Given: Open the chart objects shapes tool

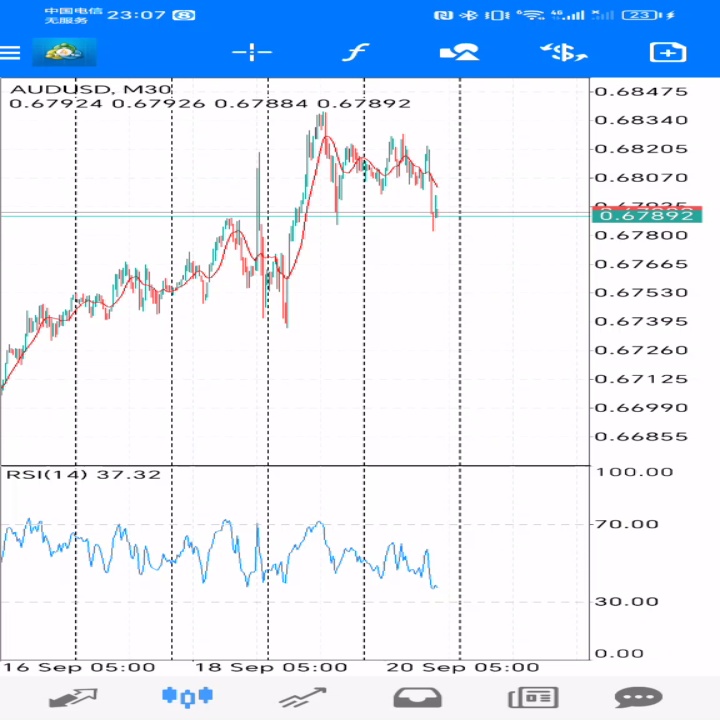Looking at the screenshot, I should pos(459,53).
